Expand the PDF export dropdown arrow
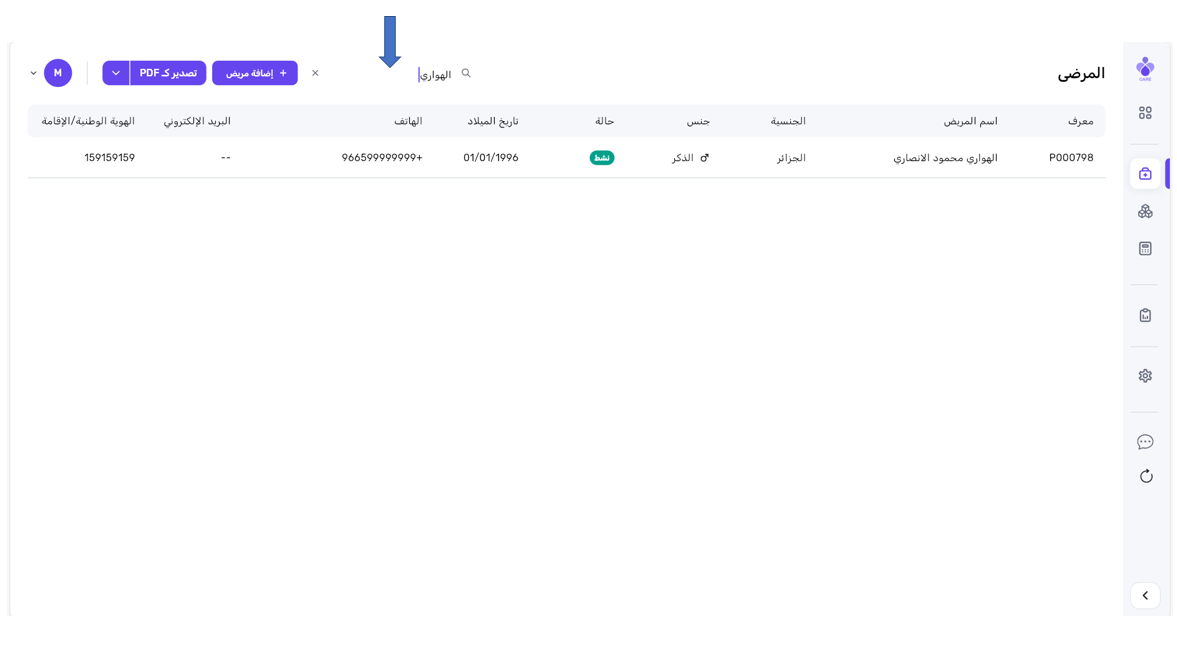The width and height of the screenshot is (1177, 646). pyautogui.click(x=116, y=73)
